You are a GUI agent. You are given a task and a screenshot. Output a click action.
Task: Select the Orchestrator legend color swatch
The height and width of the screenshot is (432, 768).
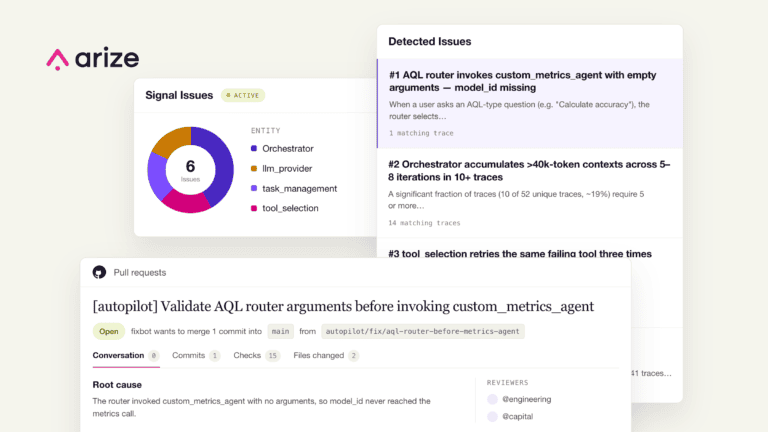tap(254, 148)
